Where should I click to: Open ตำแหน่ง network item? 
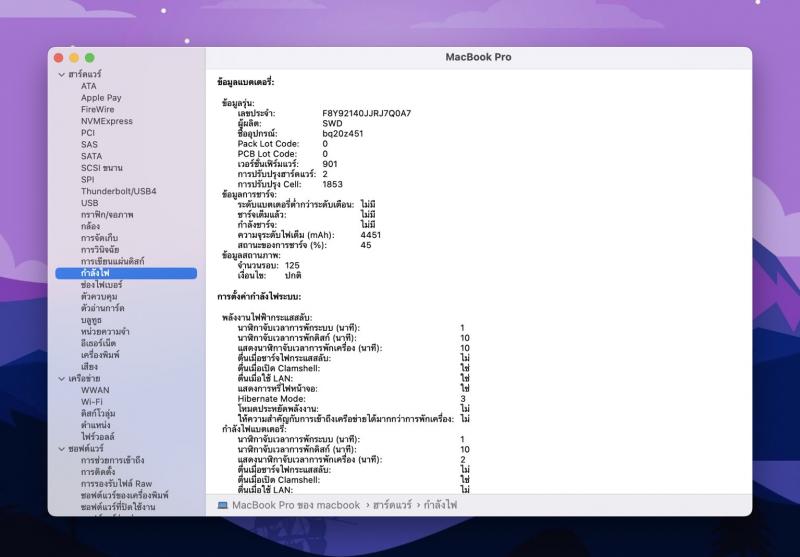click(x=95, y=425)
